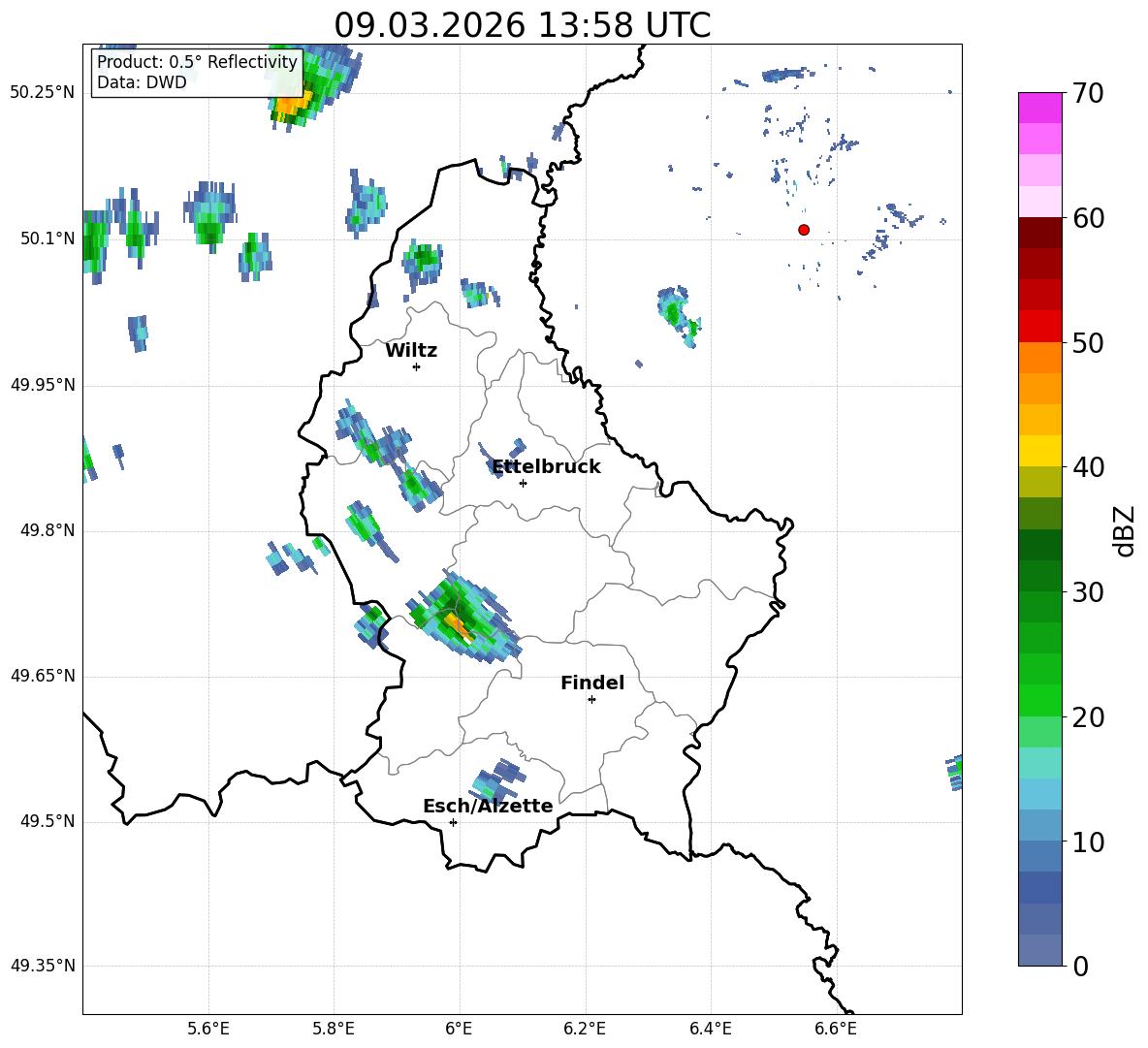Click the "Esch/Alzette" city label
Image resolution: width=1148 pixels, height=1048 pixels.
pos(488,807)
